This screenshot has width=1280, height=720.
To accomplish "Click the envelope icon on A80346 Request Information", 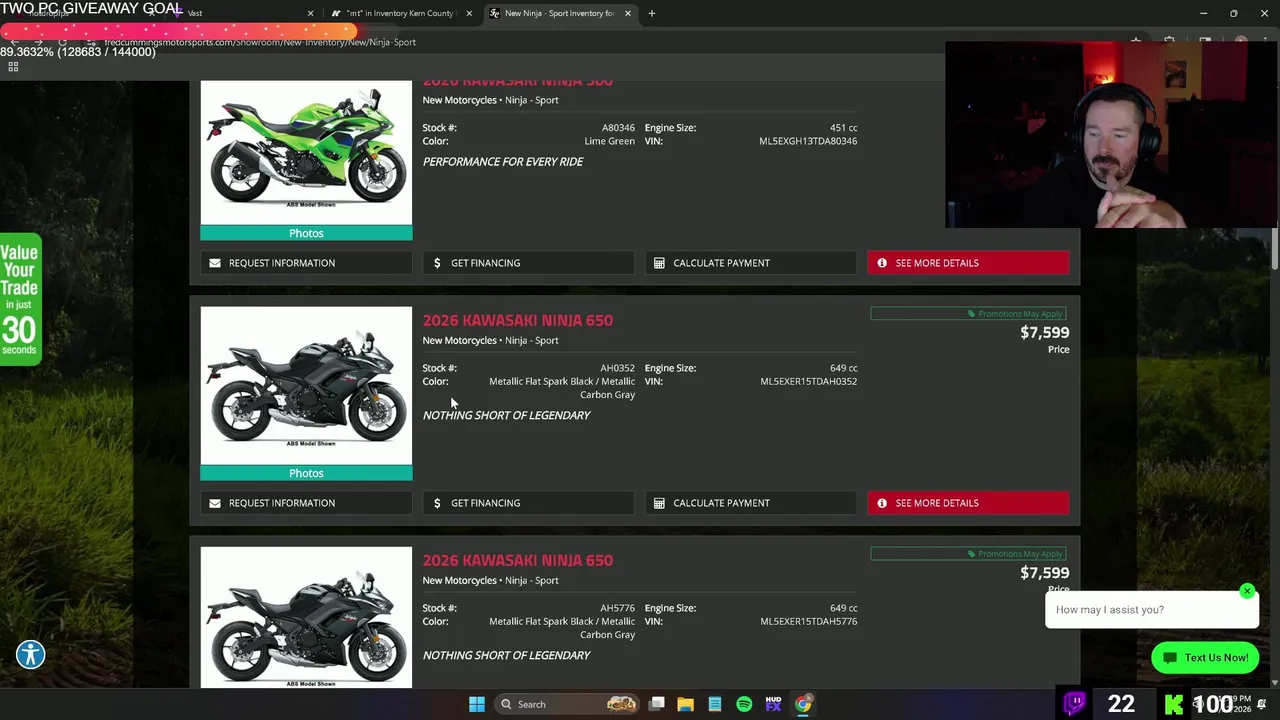I will (215, 263).
